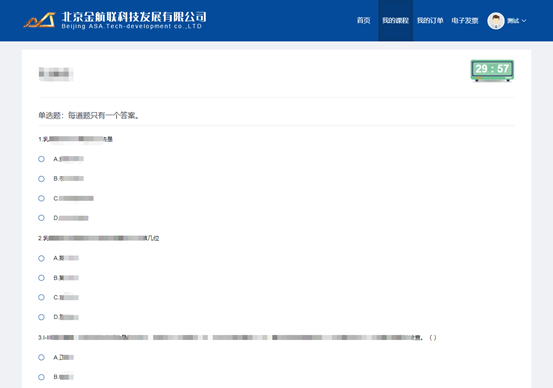
Task: Expand the 测试 user dropdown arrow
Action: pyautogui.click(x=524, y=21)
